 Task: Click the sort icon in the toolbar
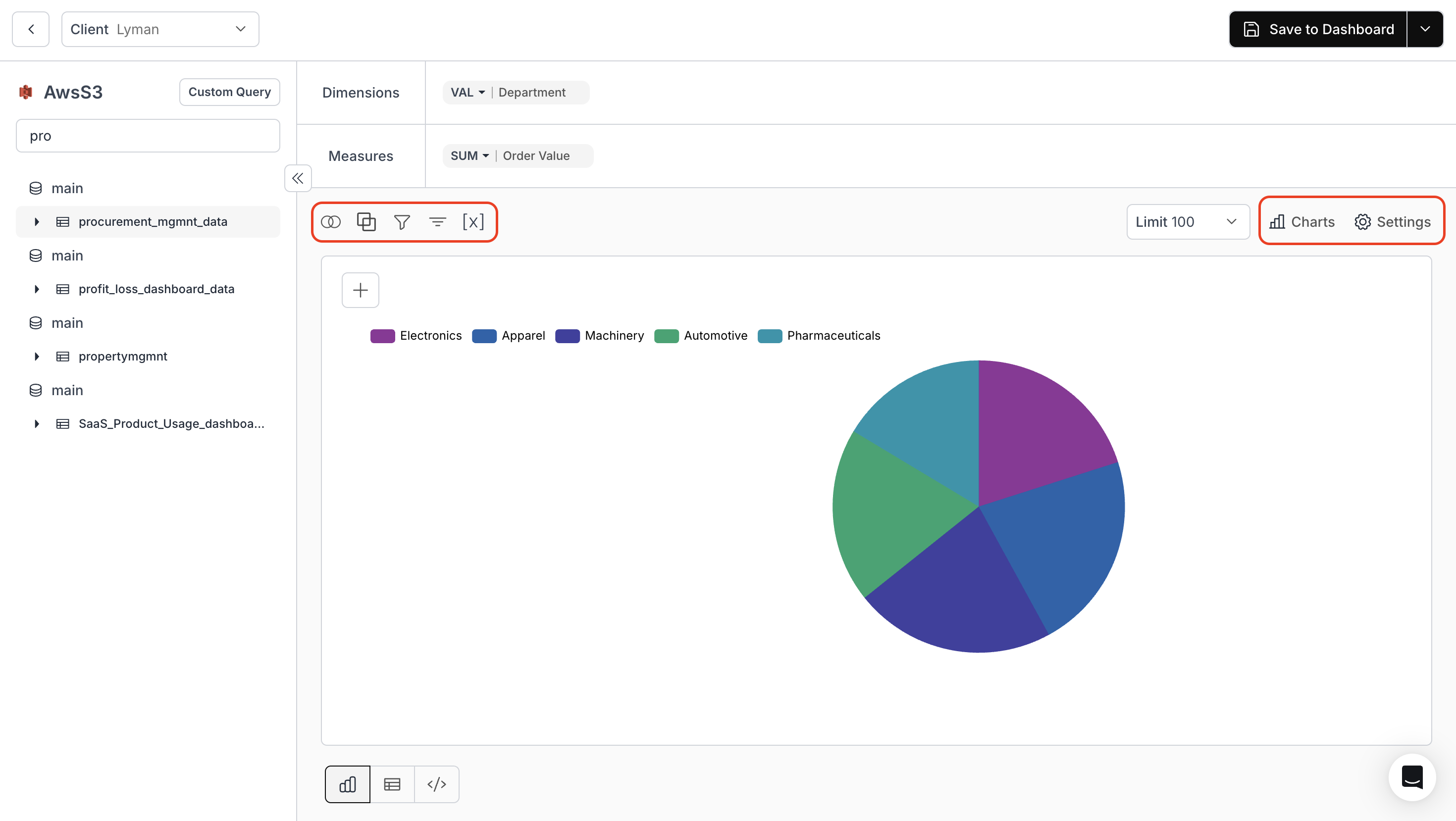[438, 221]
